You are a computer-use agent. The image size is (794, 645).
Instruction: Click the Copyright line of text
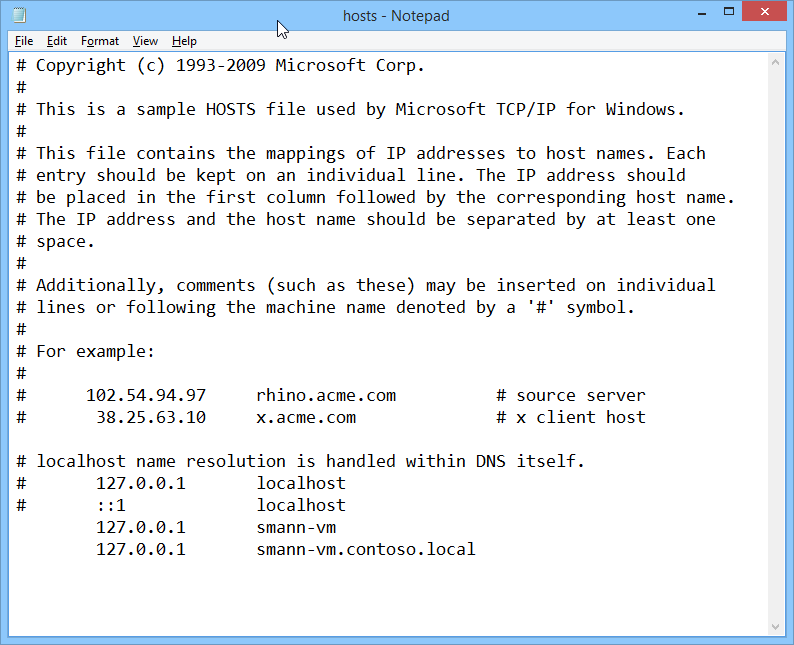coord(220,65)
